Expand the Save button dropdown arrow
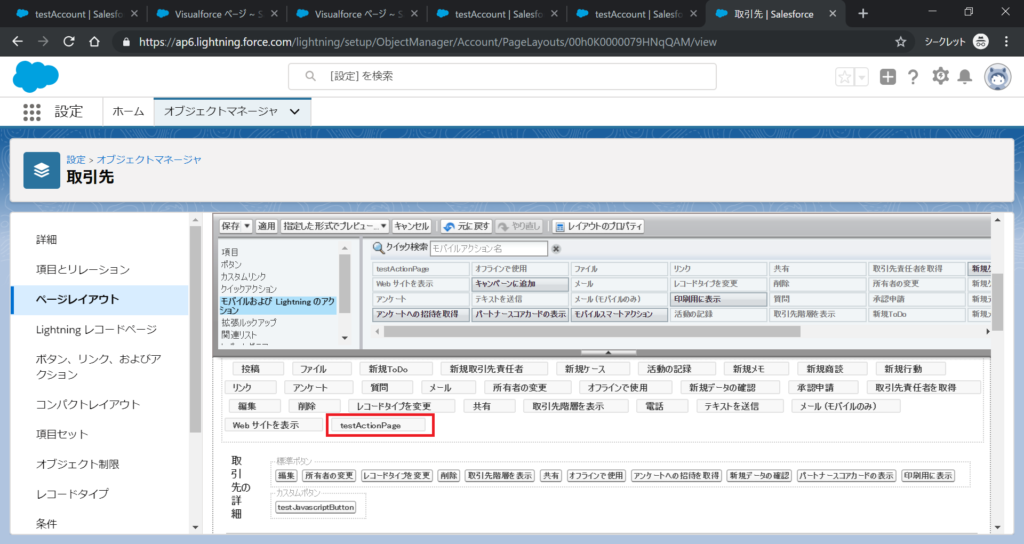The height and width of the screenshot is (544, 1024). coord(247,227)
